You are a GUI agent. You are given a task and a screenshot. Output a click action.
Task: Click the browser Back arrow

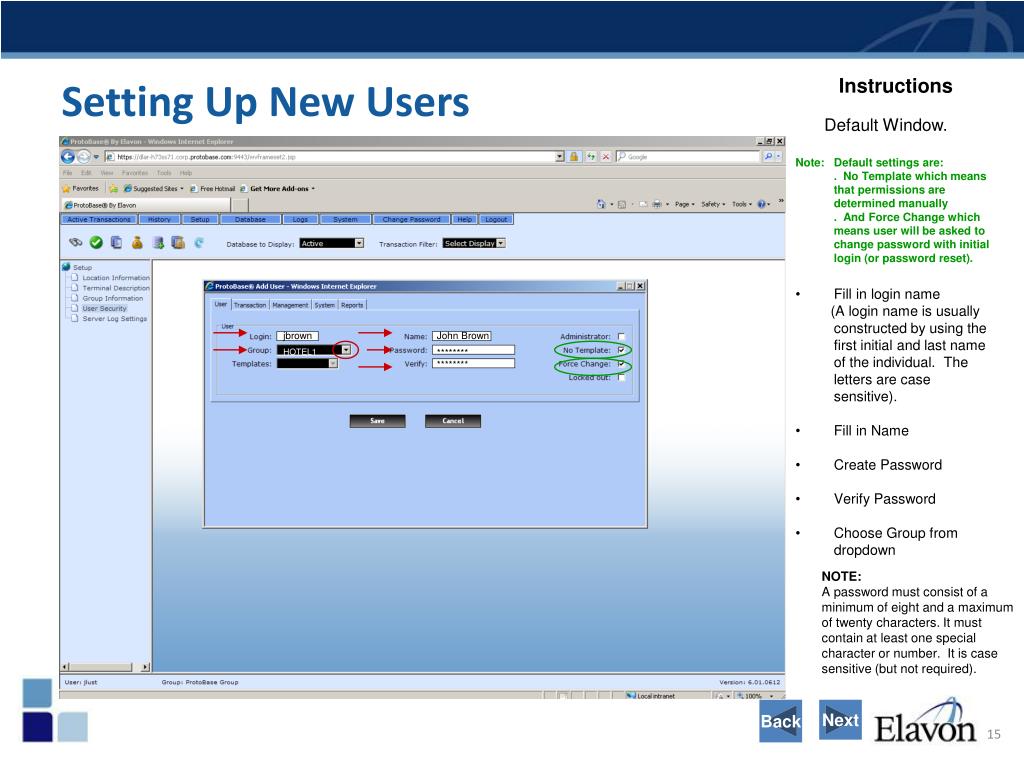point(68,157)
